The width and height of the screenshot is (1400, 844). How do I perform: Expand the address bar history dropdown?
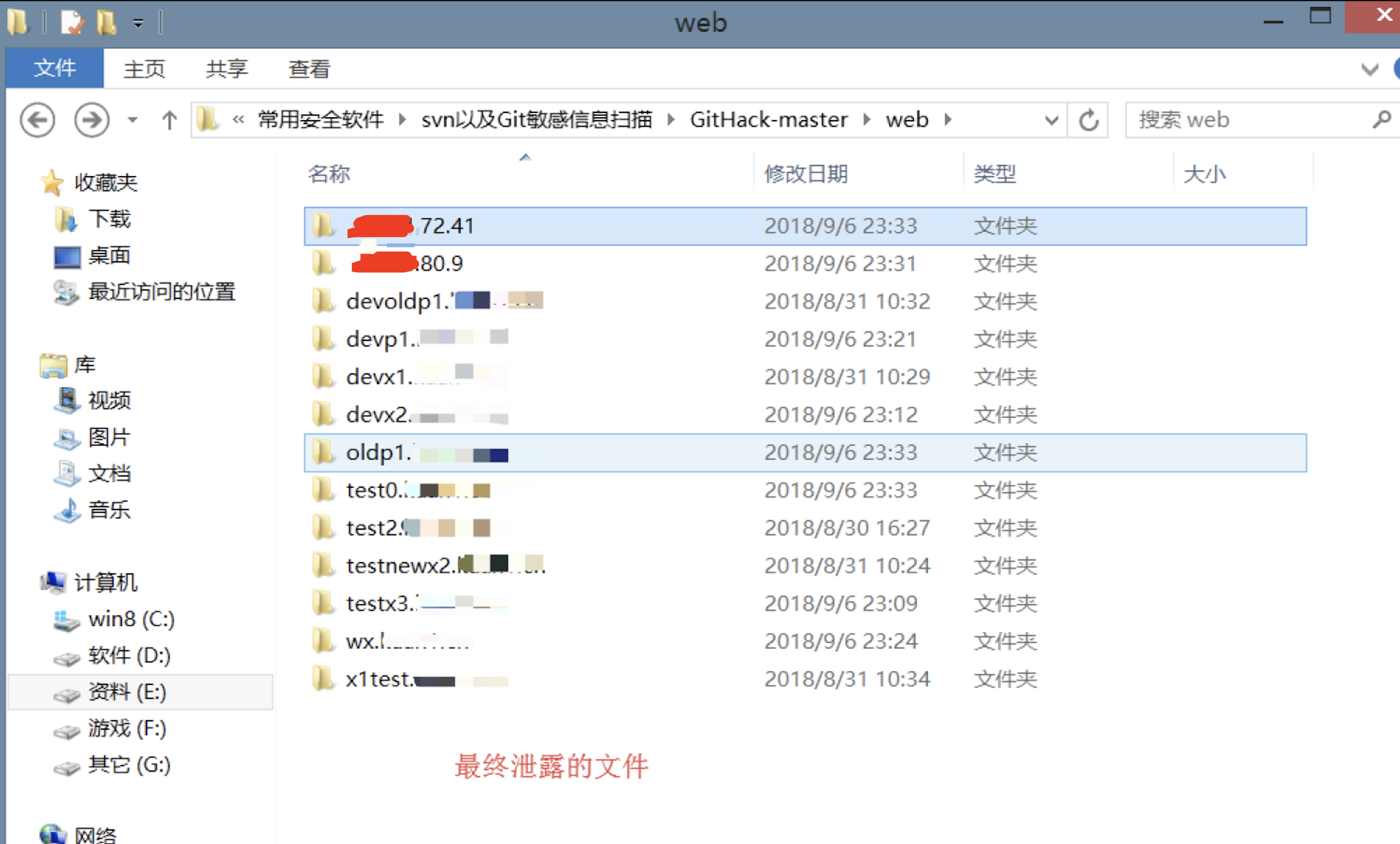click(1052, 120)
